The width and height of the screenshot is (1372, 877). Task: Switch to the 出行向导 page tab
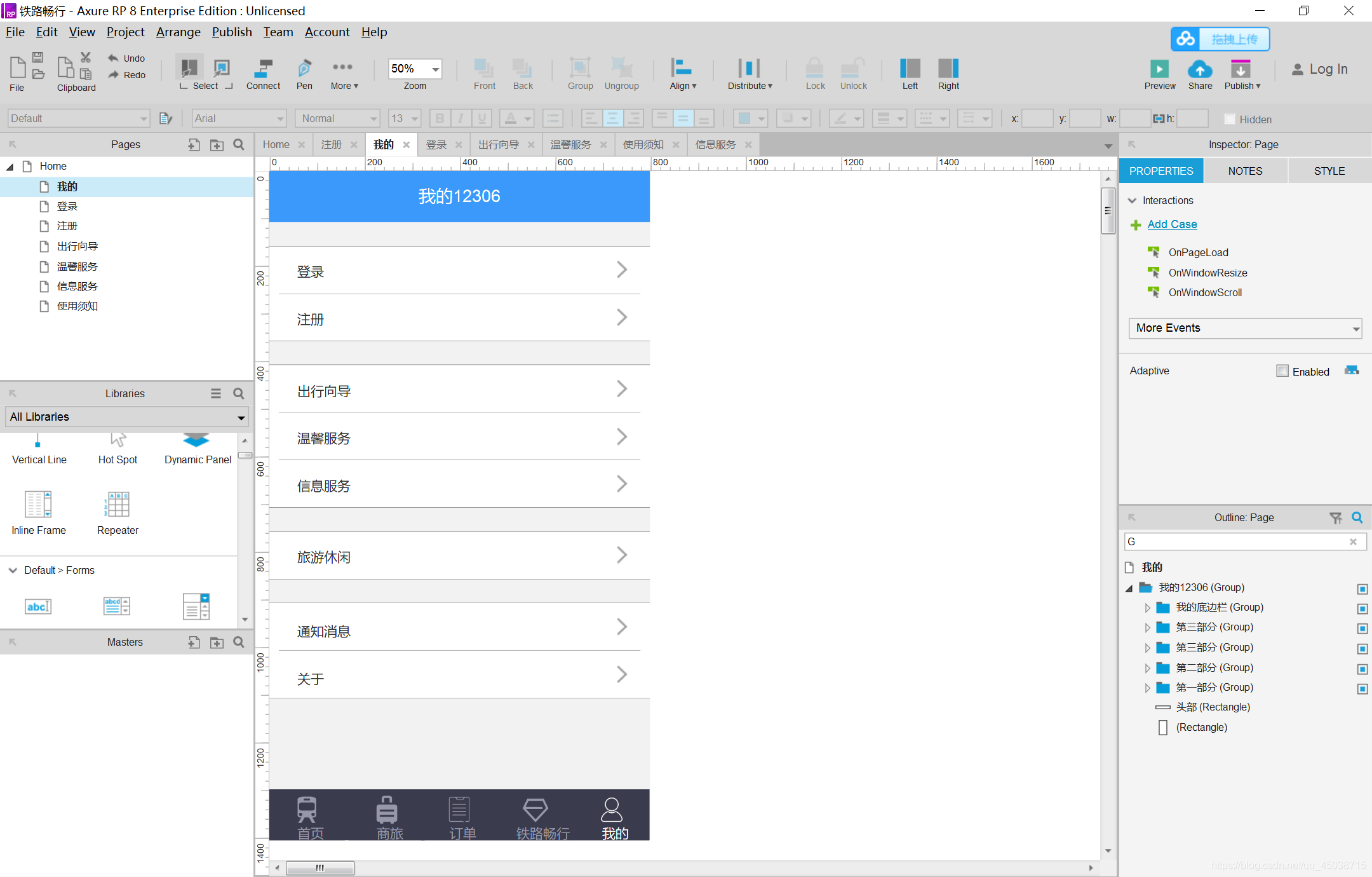point(499,145)
